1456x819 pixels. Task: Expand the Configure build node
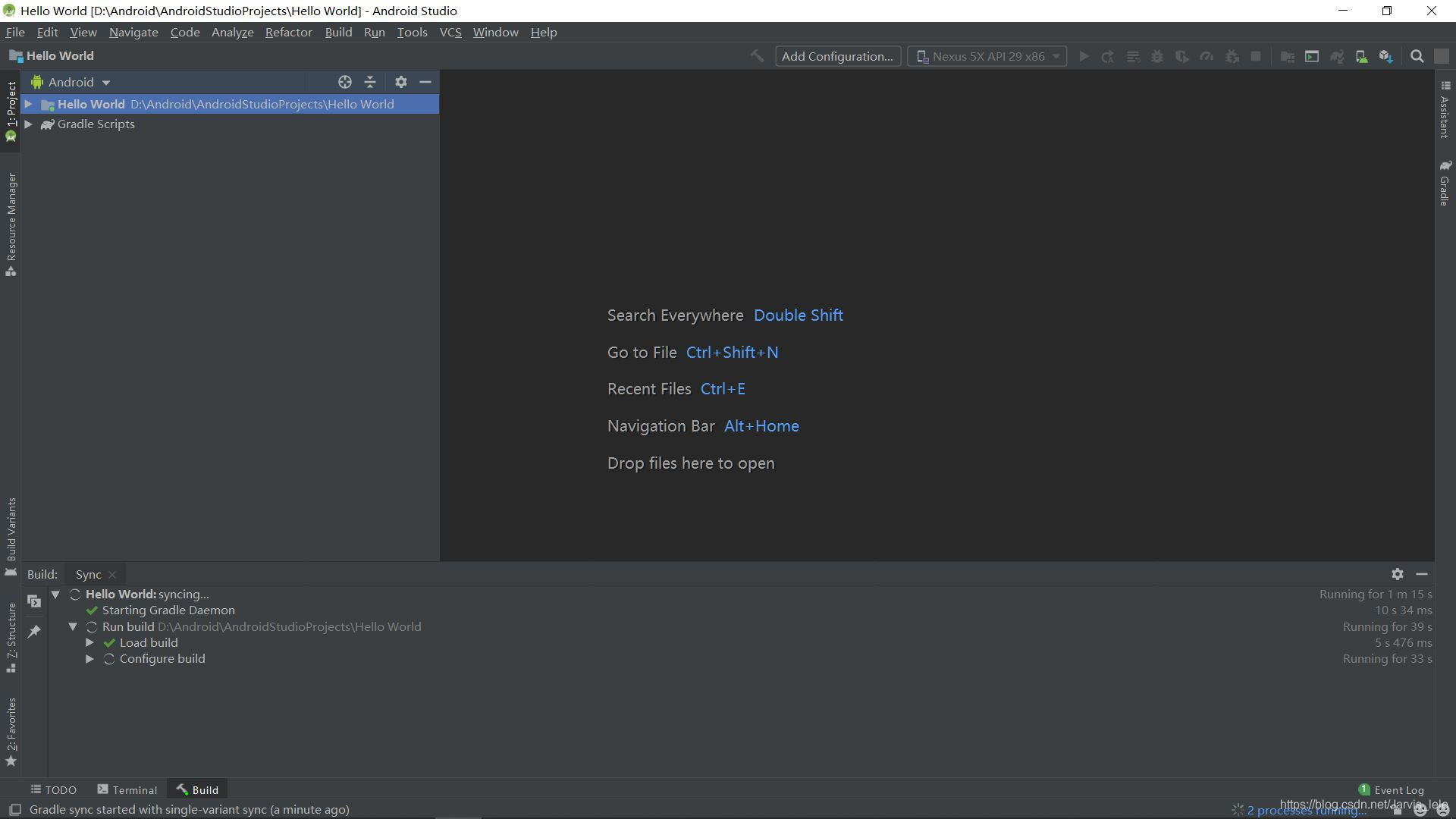(89, 658)
